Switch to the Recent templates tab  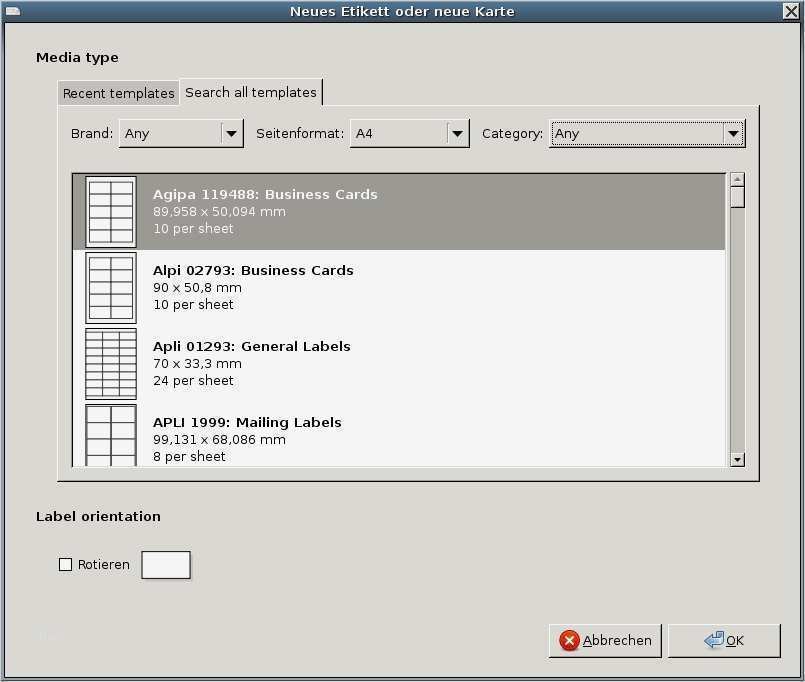(x=119, y=93)
